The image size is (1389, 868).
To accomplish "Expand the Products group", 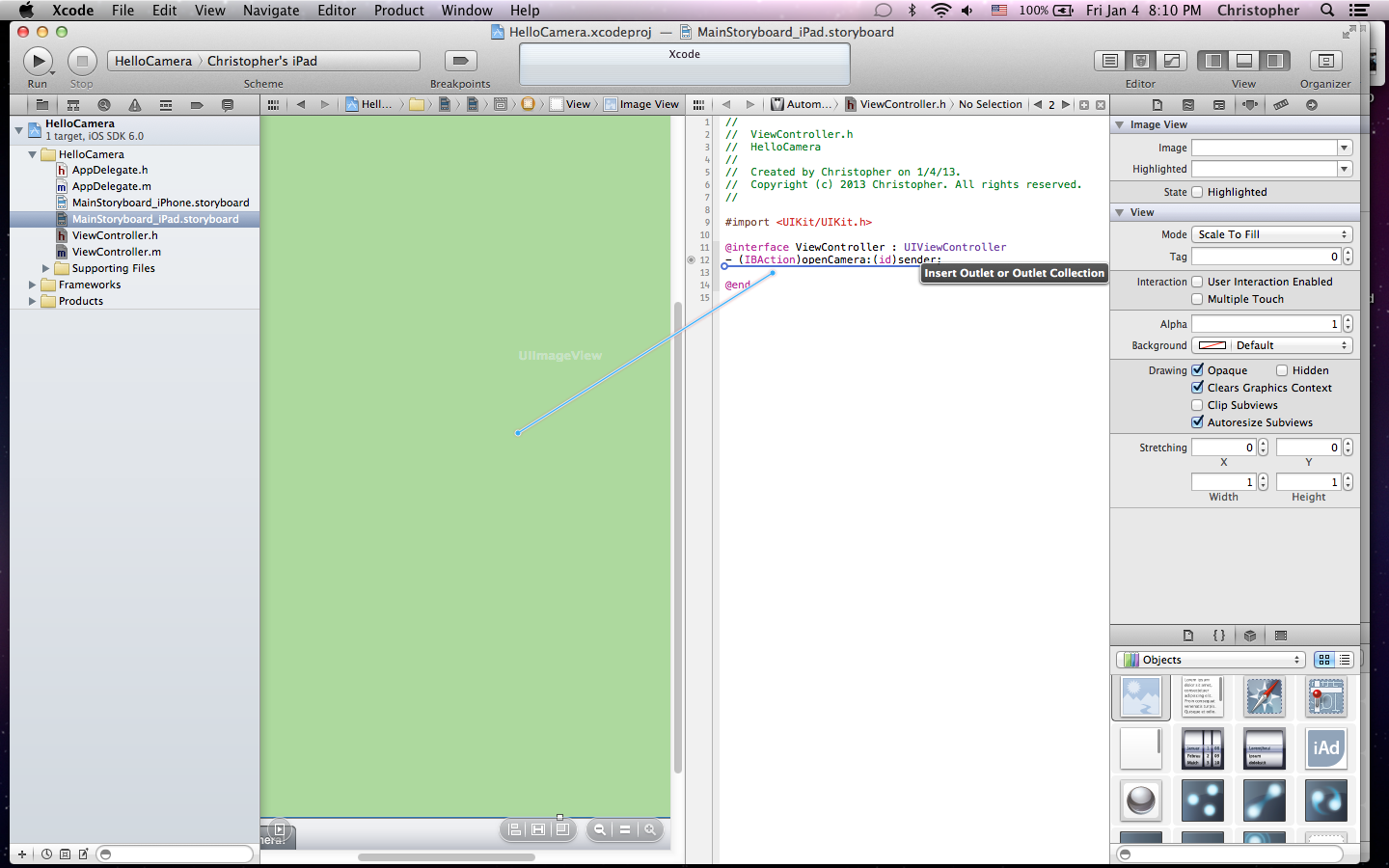I will (32, 301).
